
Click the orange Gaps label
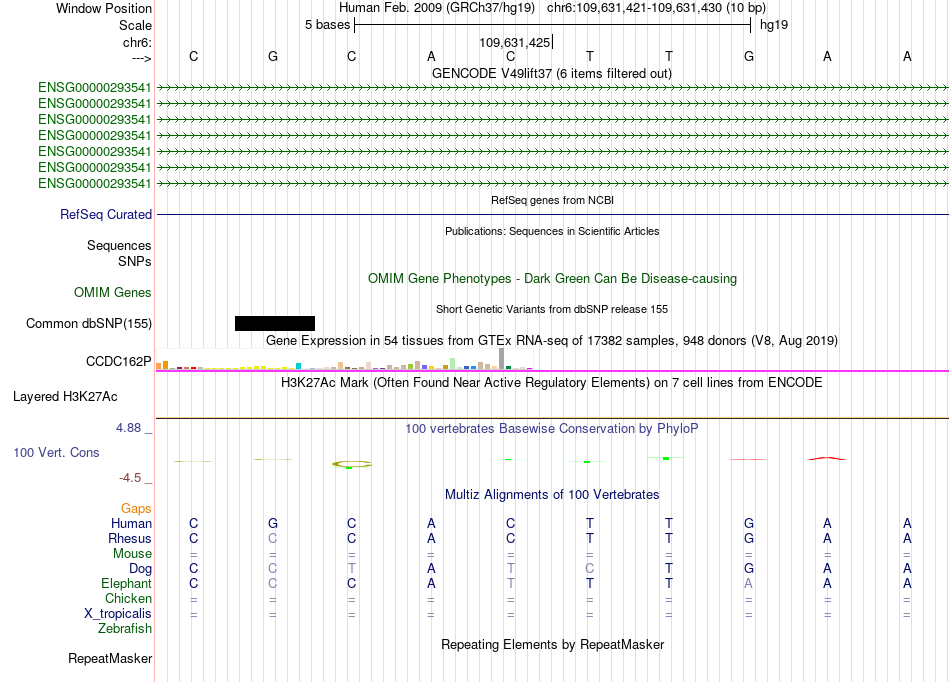point(136,509)
